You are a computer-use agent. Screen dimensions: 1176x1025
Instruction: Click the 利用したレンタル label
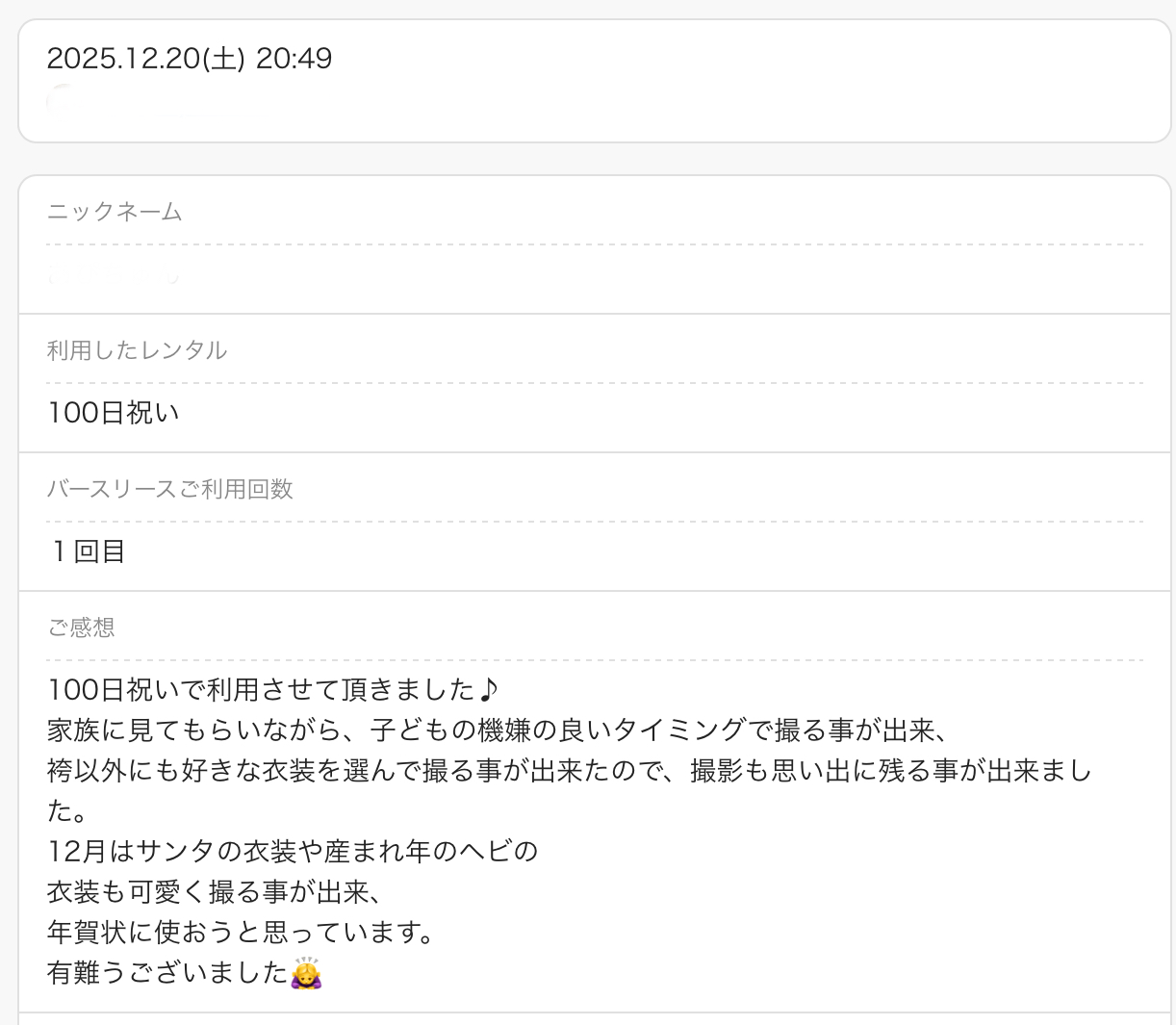click(x=137, y=350)
